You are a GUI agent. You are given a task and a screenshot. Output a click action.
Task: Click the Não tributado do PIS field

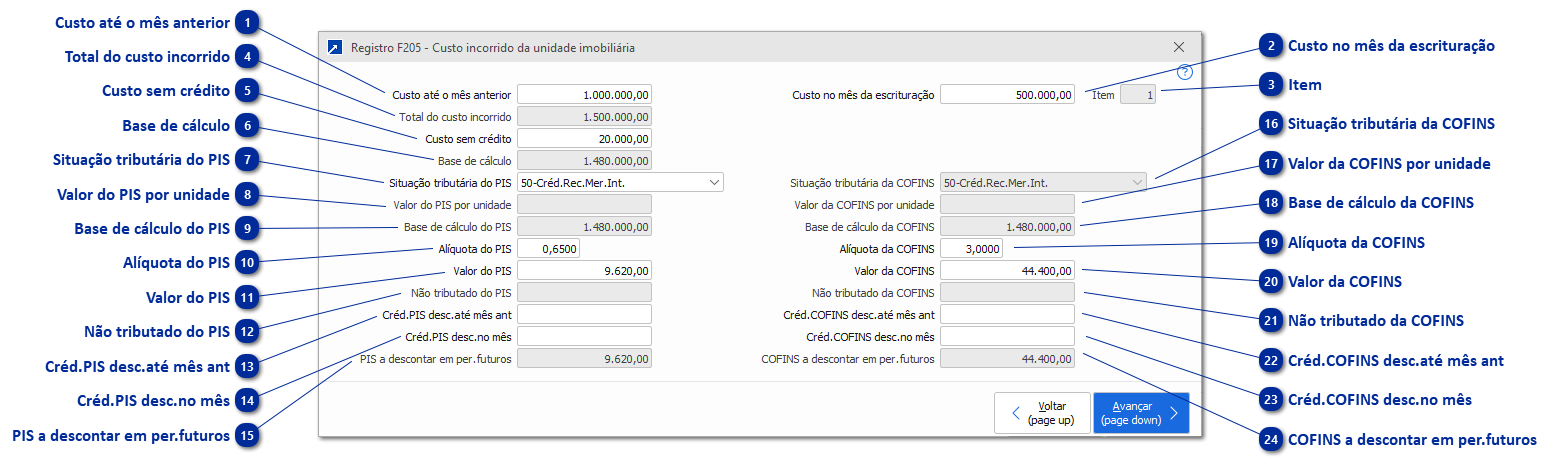[x=585, y=292]
